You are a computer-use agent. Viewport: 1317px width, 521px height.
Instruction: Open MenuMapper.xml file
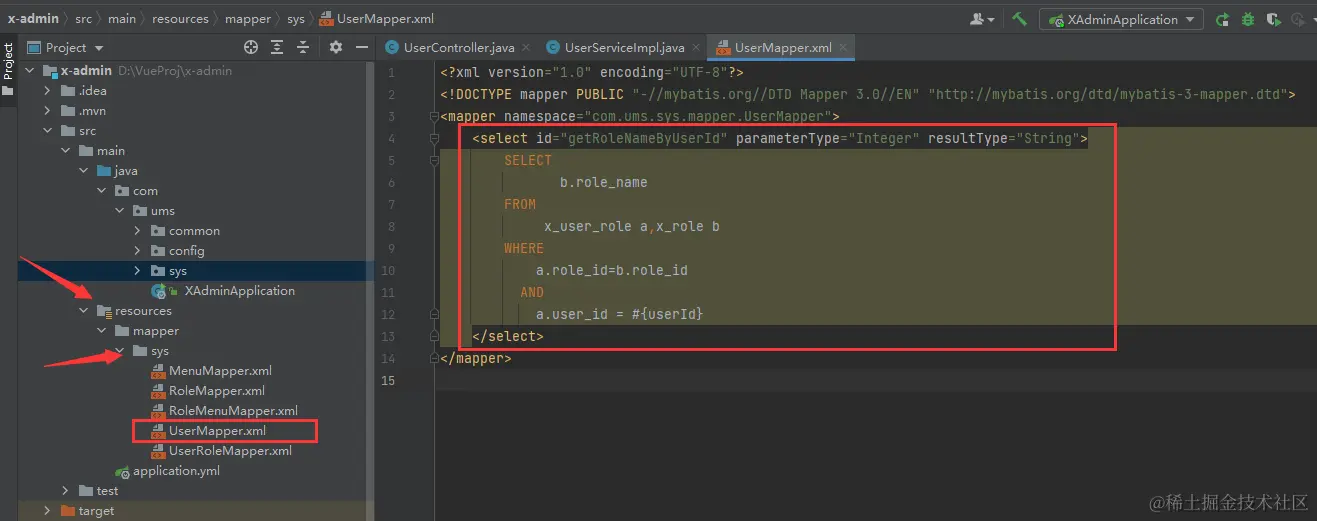point(212,371)
